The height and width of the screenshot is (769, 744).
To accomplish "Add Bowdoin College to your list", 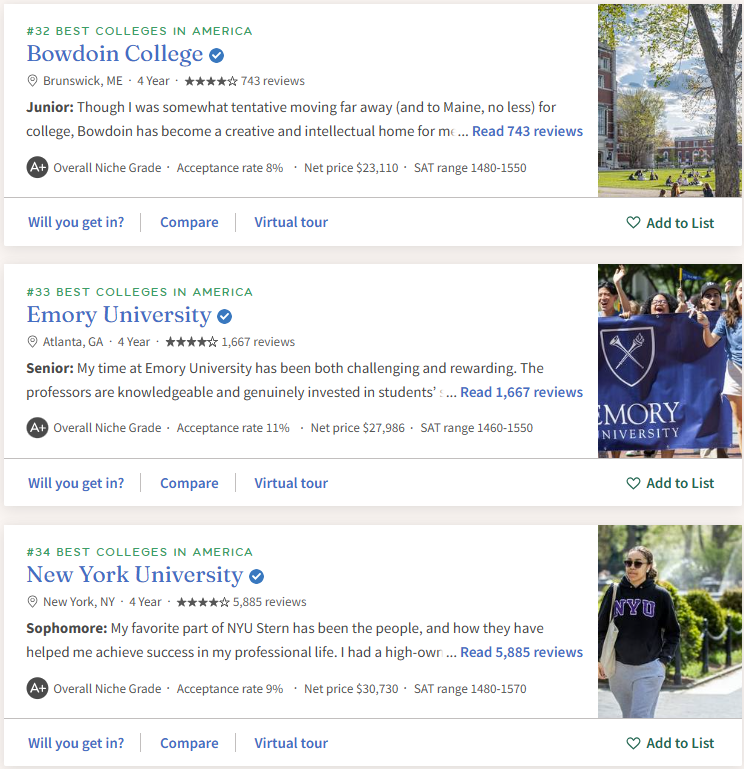I will click(670, 223).
